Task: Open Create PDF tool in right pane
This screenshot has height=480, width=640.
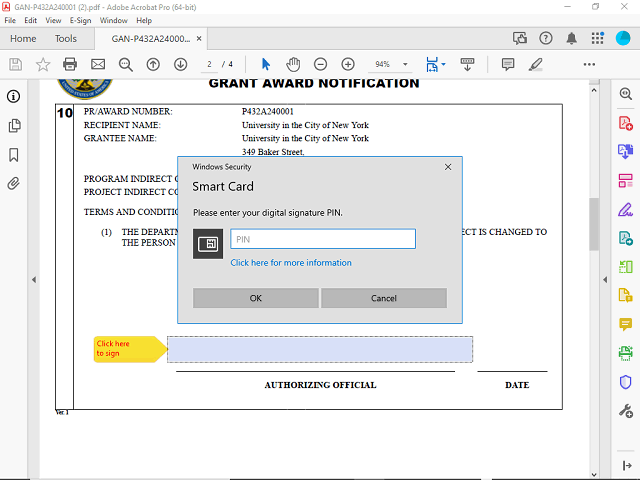Action: click(625, 123)
